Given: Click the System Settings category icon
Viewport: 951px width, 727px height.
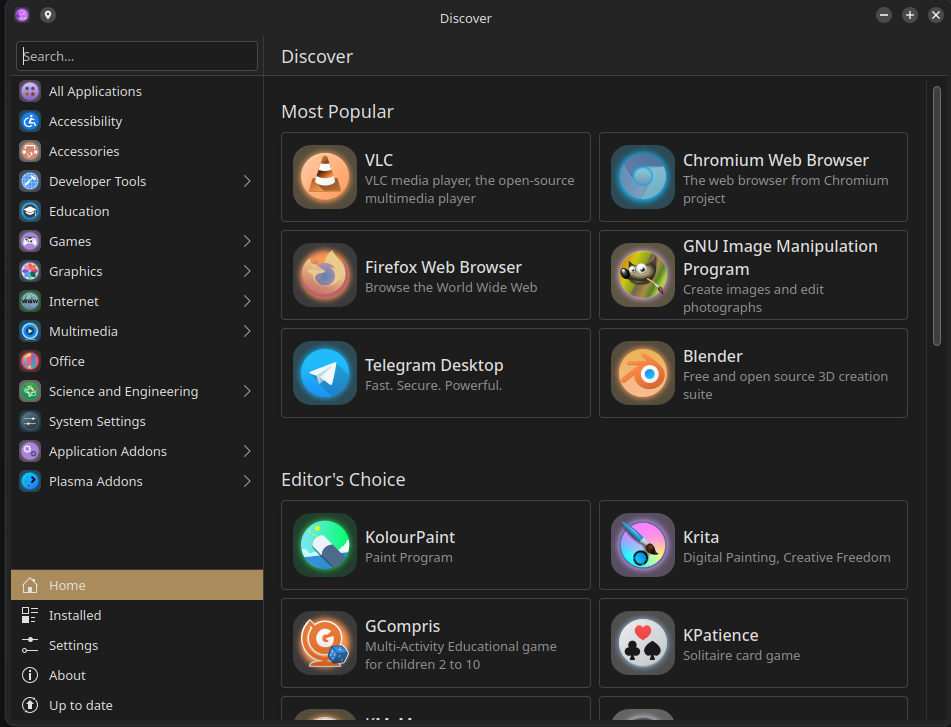Looking at the screenshot, I should (30, 421).
